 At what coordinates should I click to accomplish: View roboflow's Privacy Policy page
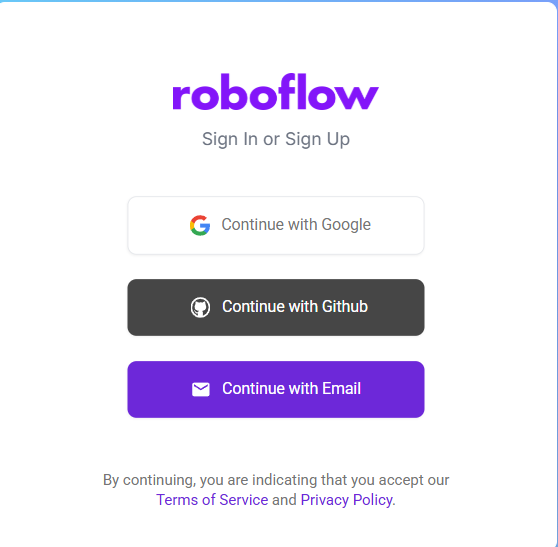pos(347,500)
